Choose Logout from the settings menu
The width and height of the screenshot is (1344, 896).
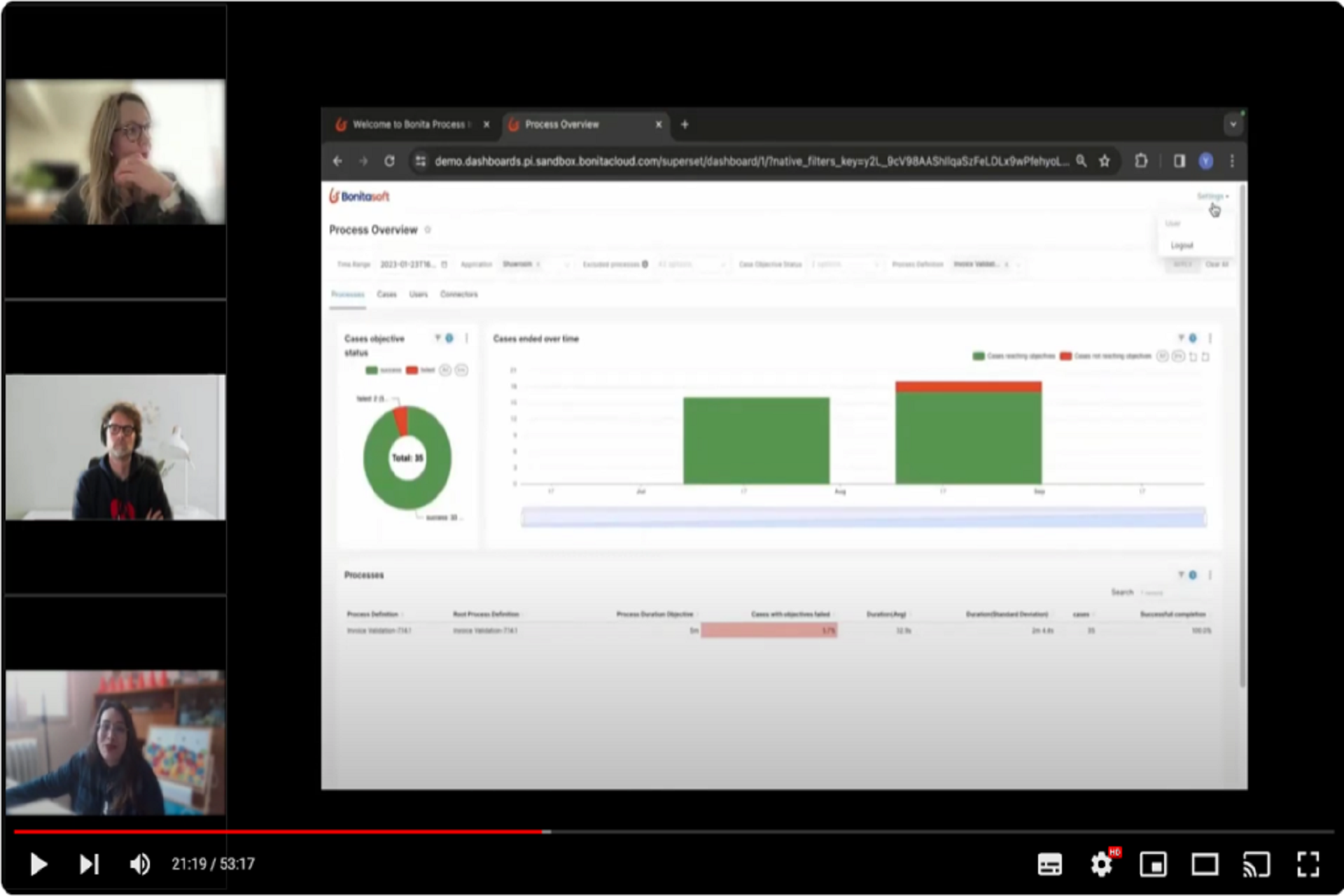1182,246
